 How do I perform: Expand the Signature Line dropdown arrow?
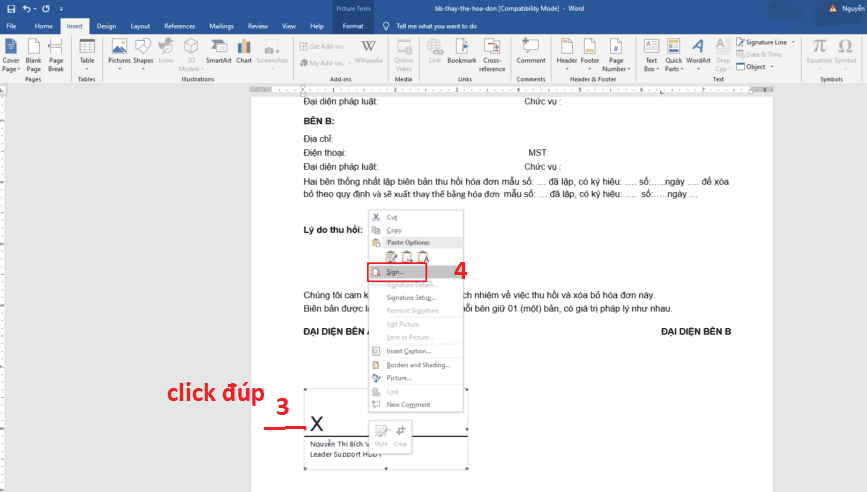tap(793, 42)
